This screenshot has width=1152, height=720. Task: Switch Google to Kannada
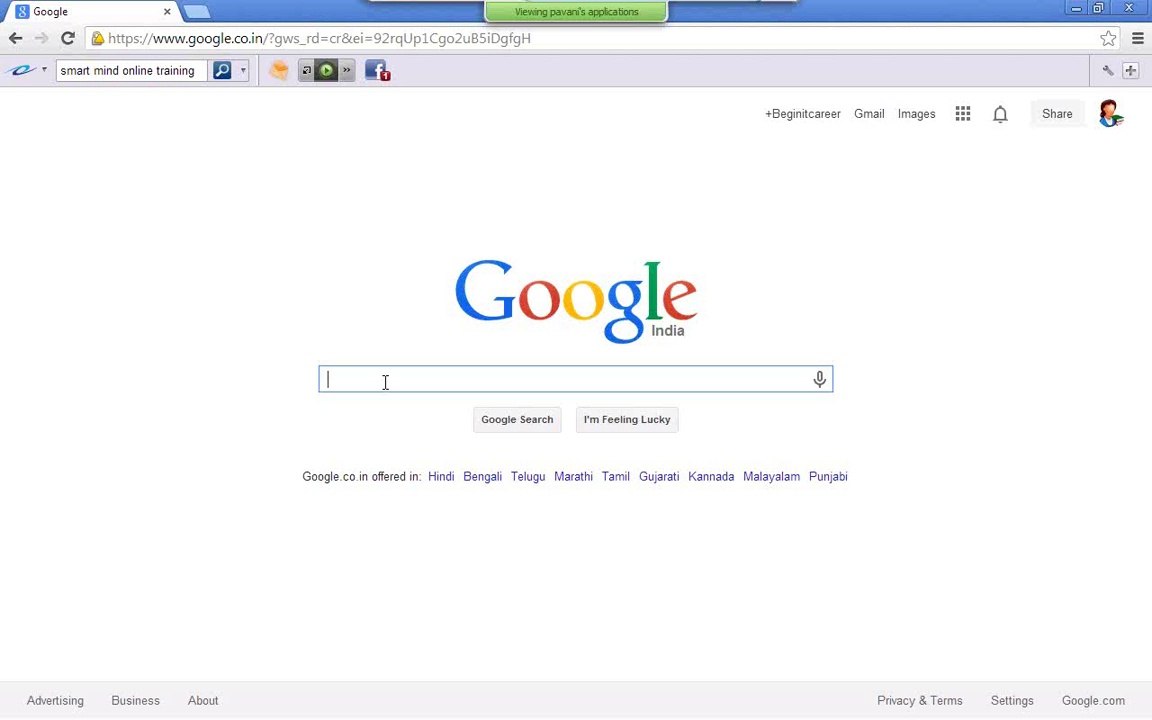point(711,477)
